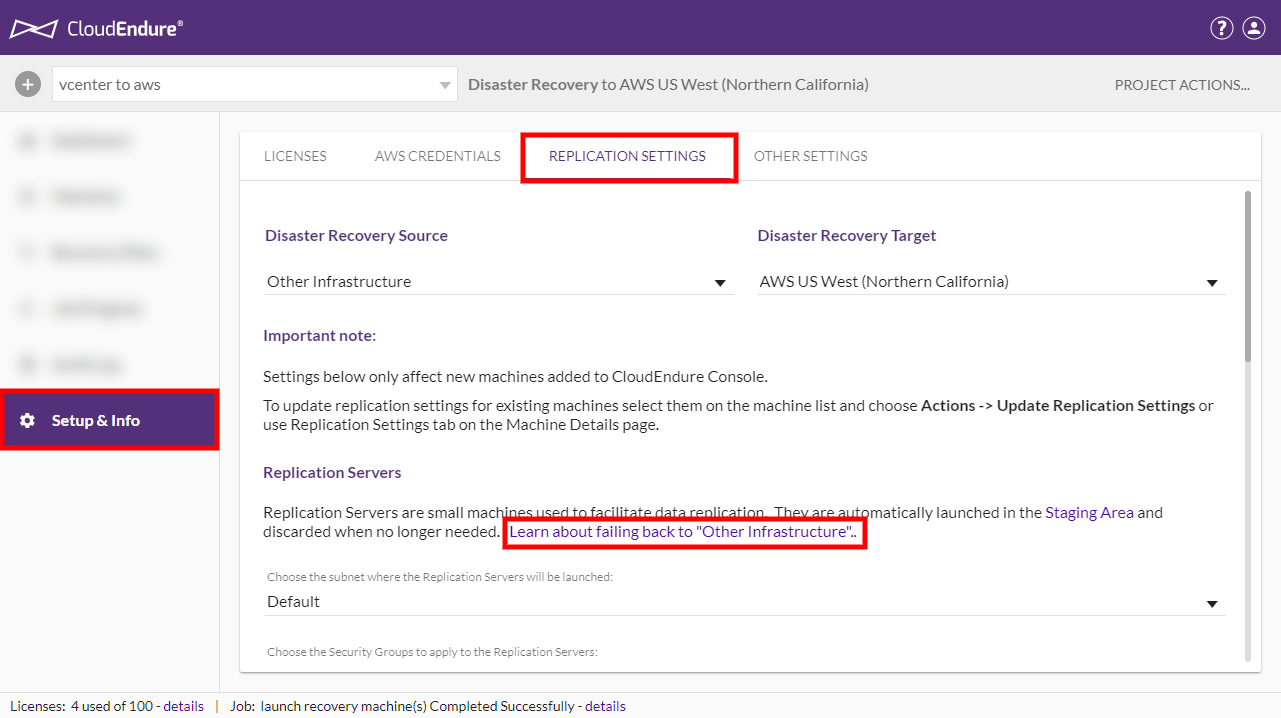Click the CloudEndure logo
This screenshot has height=718, width=1281.
(x=96, y=28)
